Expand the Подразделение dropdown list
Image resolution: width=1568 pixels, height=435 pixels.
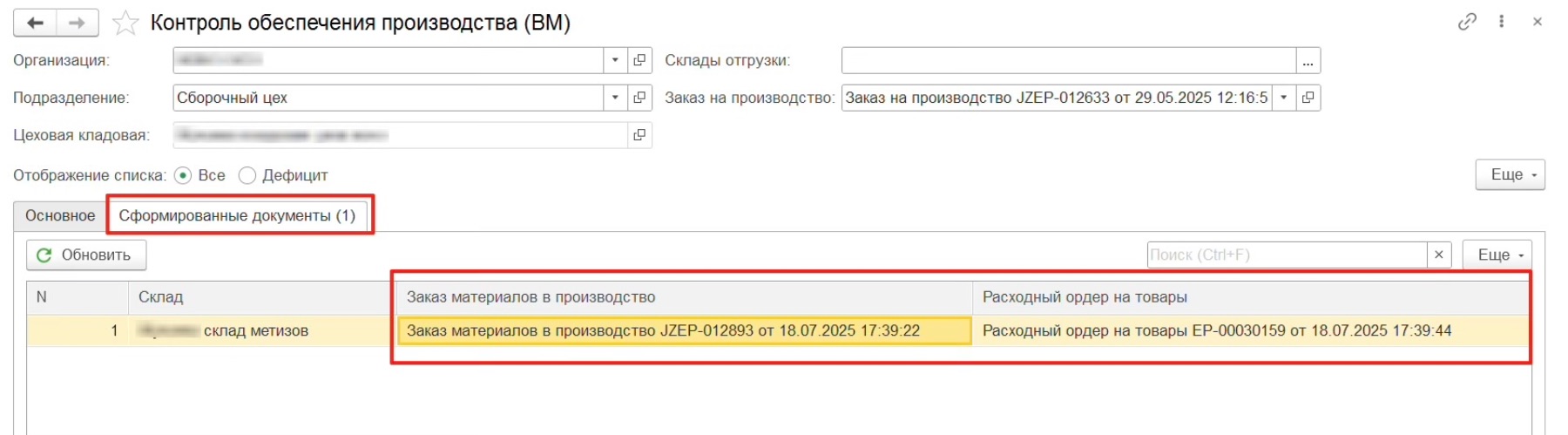[x=615, y=98]
